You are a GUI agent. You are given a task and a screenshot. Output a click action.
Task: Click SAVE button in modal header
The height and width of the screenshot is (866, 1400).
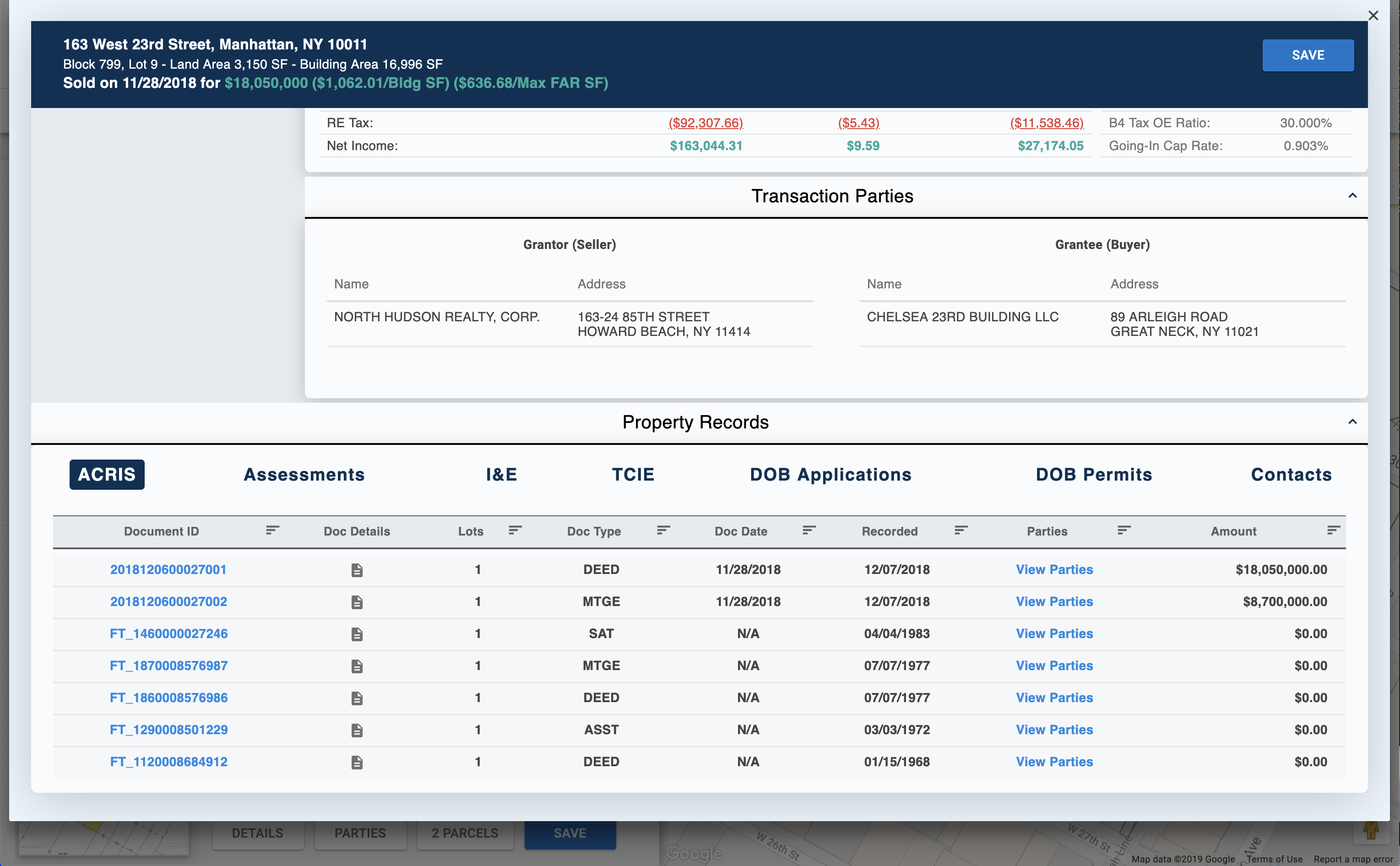coord(1308,55)
